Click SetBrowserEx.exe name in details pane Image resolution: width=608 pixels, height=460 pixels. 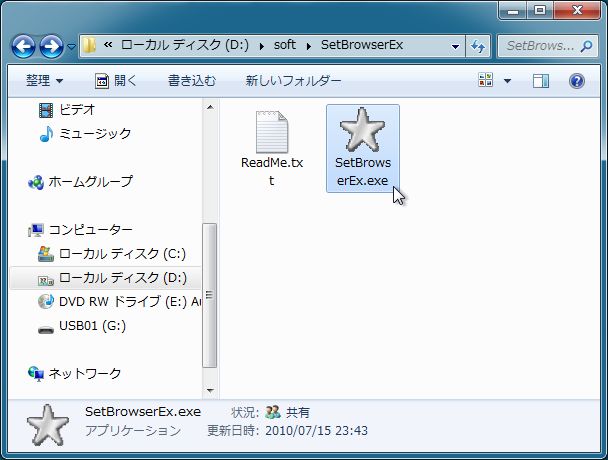(x=143, y=412)
